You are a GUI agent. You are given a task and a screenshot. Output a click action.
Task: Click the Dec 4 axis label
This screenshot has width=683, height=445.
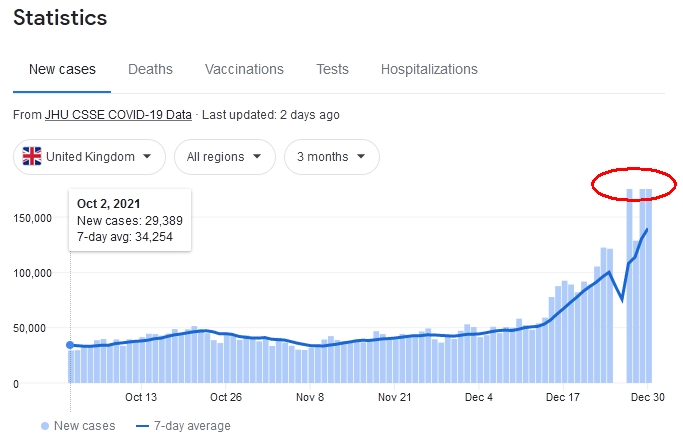479,397
